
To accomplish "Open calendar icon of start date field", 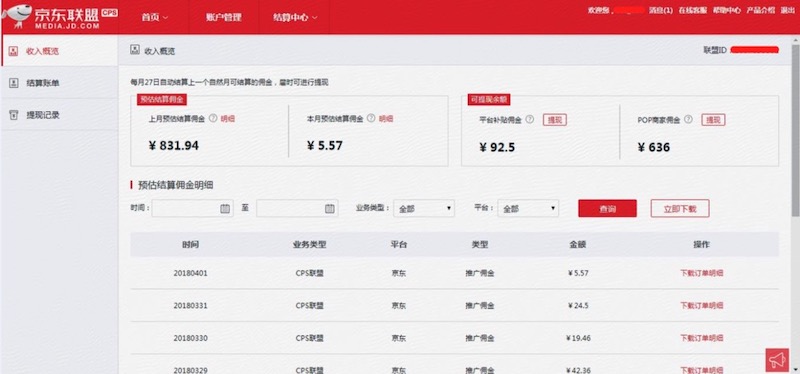I will [x=225, y=208].
